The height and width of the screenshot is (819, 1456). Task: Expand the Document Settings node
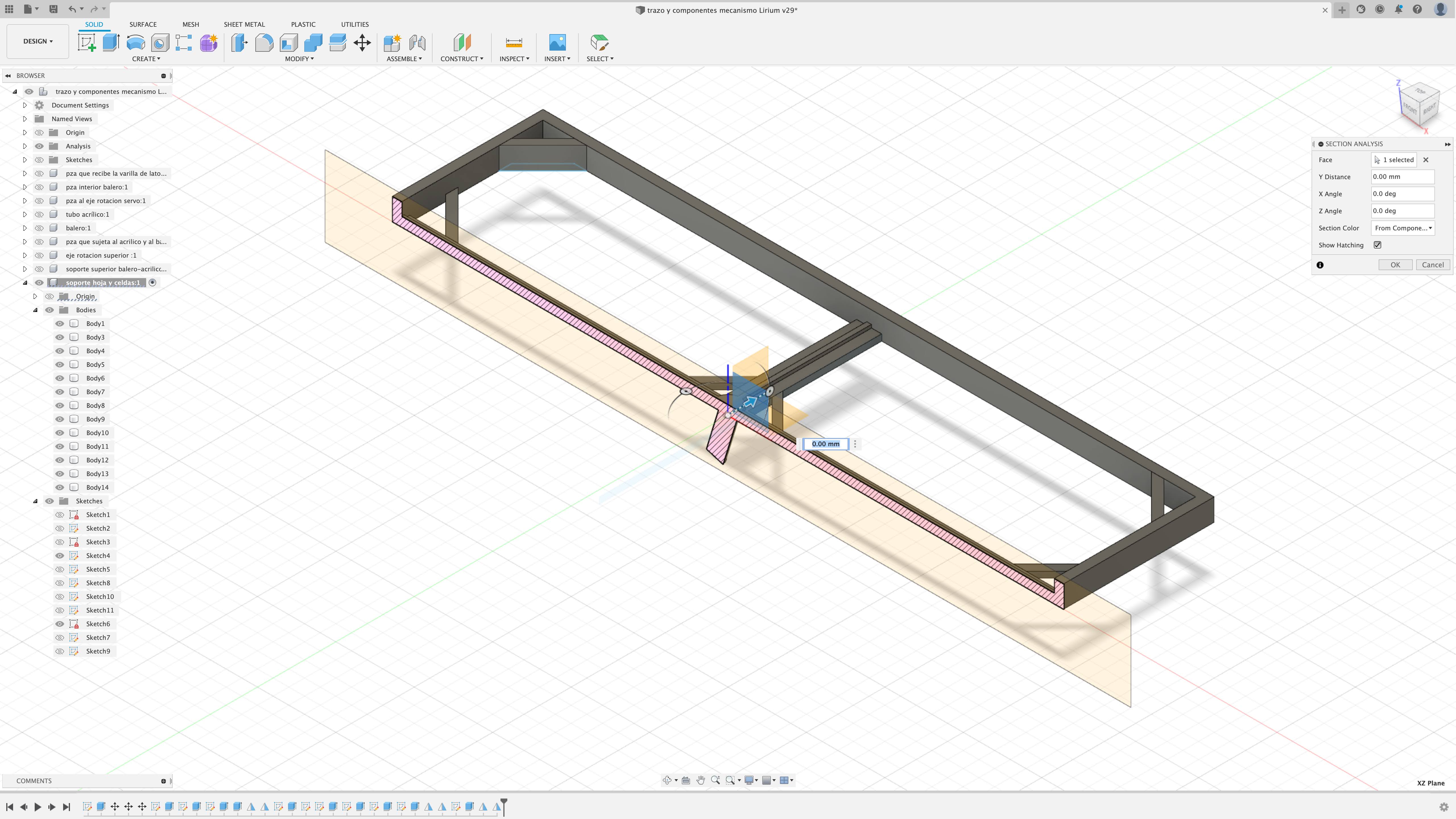point(25,105)
